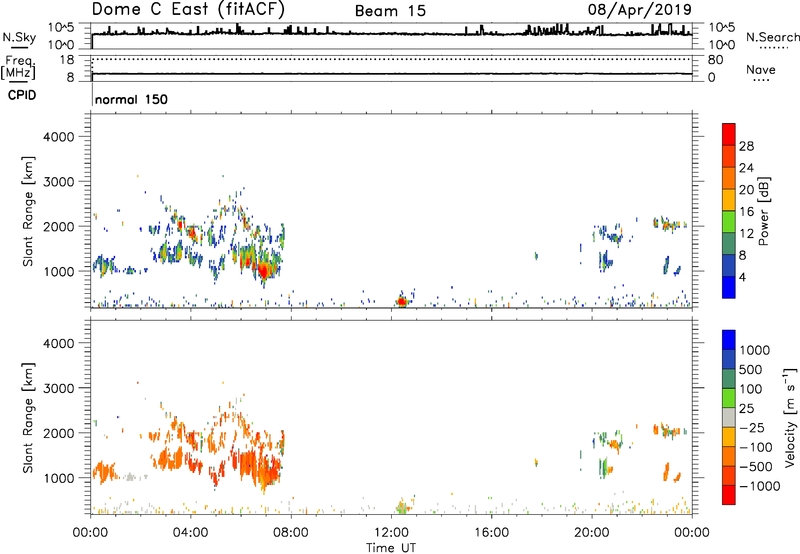Click the 'Freq. [MHz]' axis label
The image size is (800, 554).
click(x=18, y=67)
